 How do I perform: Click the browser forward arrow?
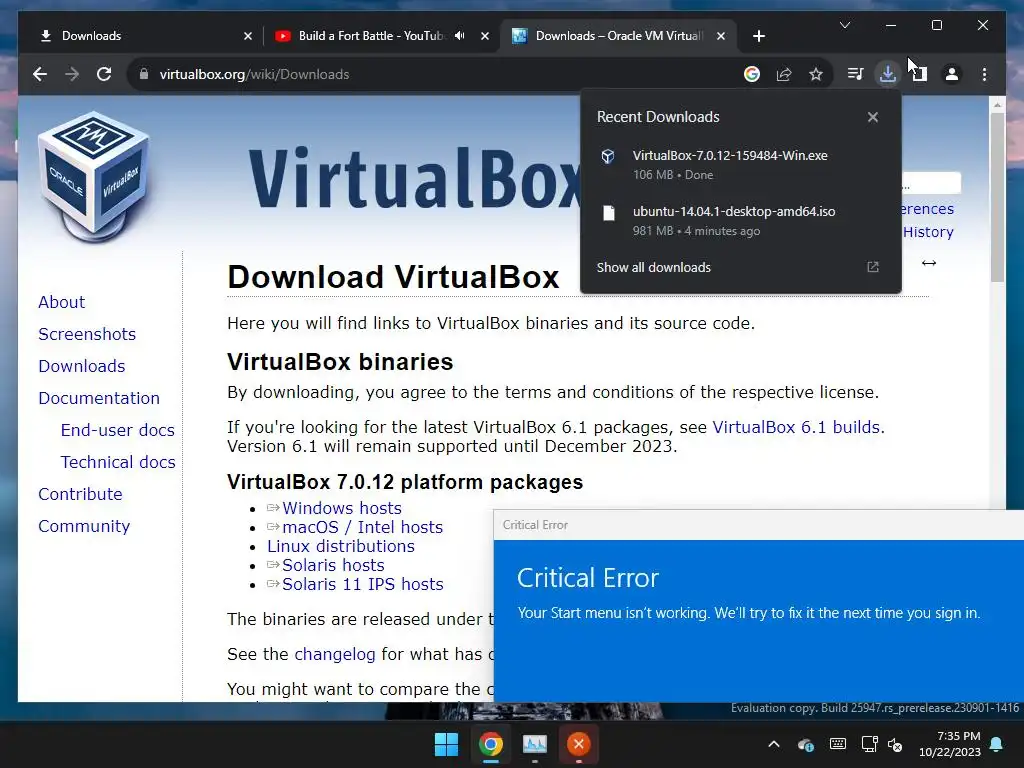(x=72, y=74)
